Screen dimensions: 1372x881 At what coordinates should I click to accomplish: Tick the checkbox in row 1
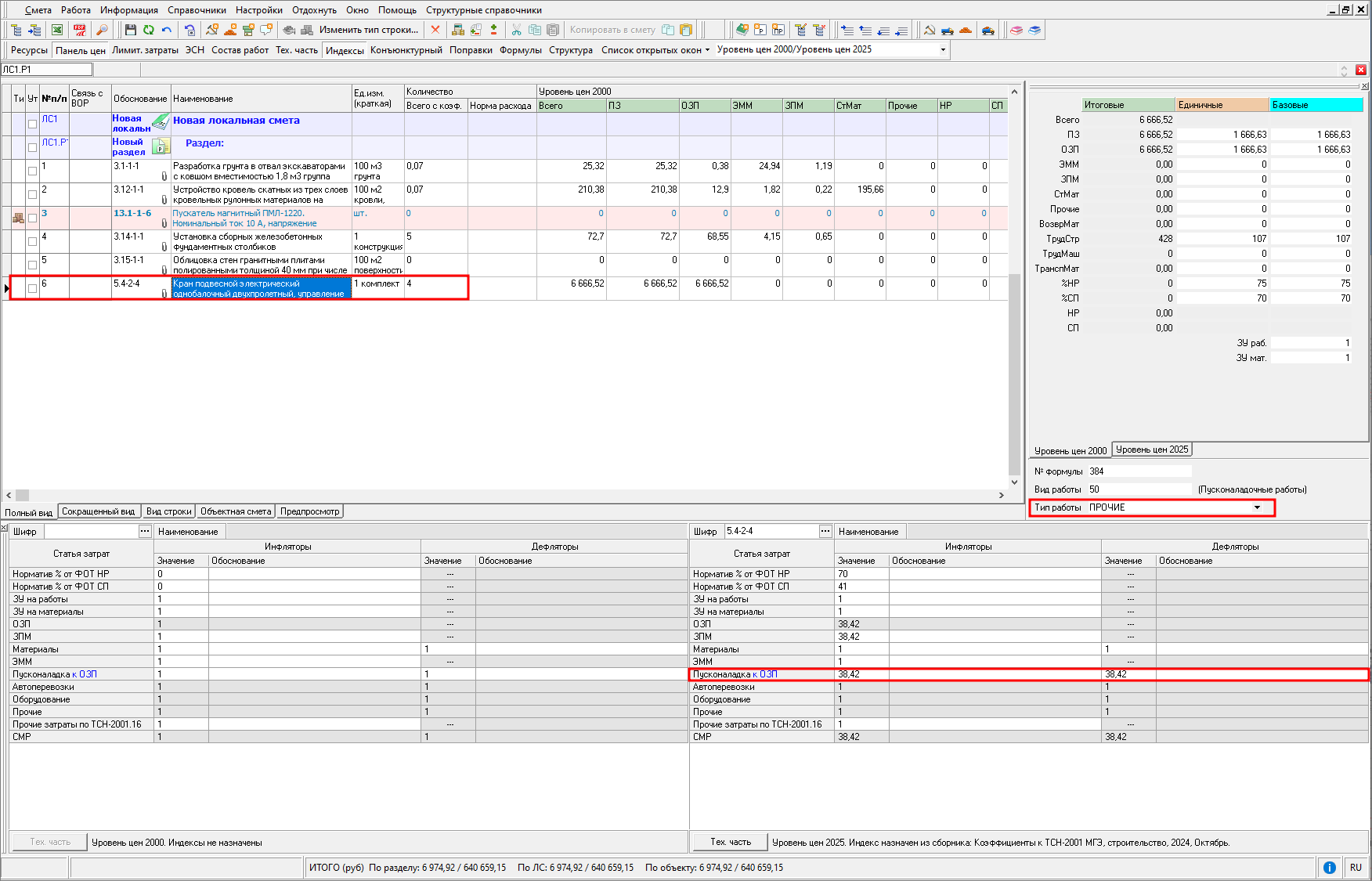[x=32, y=171]
